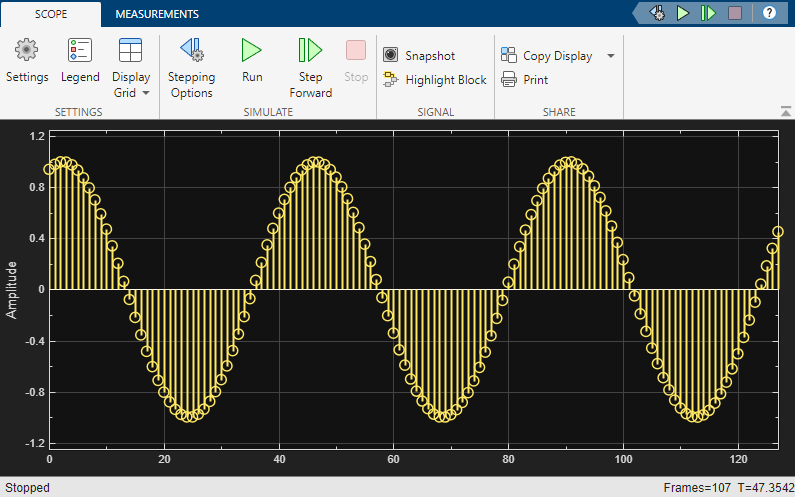
Task: Click the y-axis tick label 1.2
Action: 35,136
